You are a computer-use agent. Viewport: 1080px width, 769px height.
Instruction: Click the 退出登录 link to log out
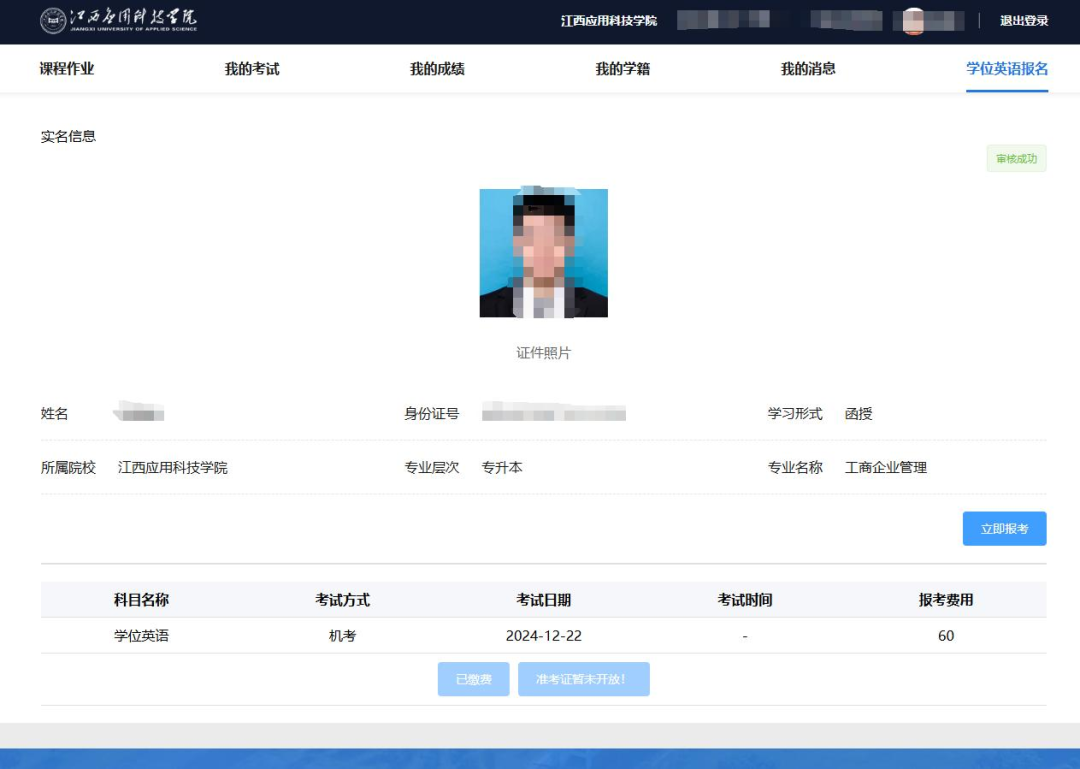(x=1024, y=20)
